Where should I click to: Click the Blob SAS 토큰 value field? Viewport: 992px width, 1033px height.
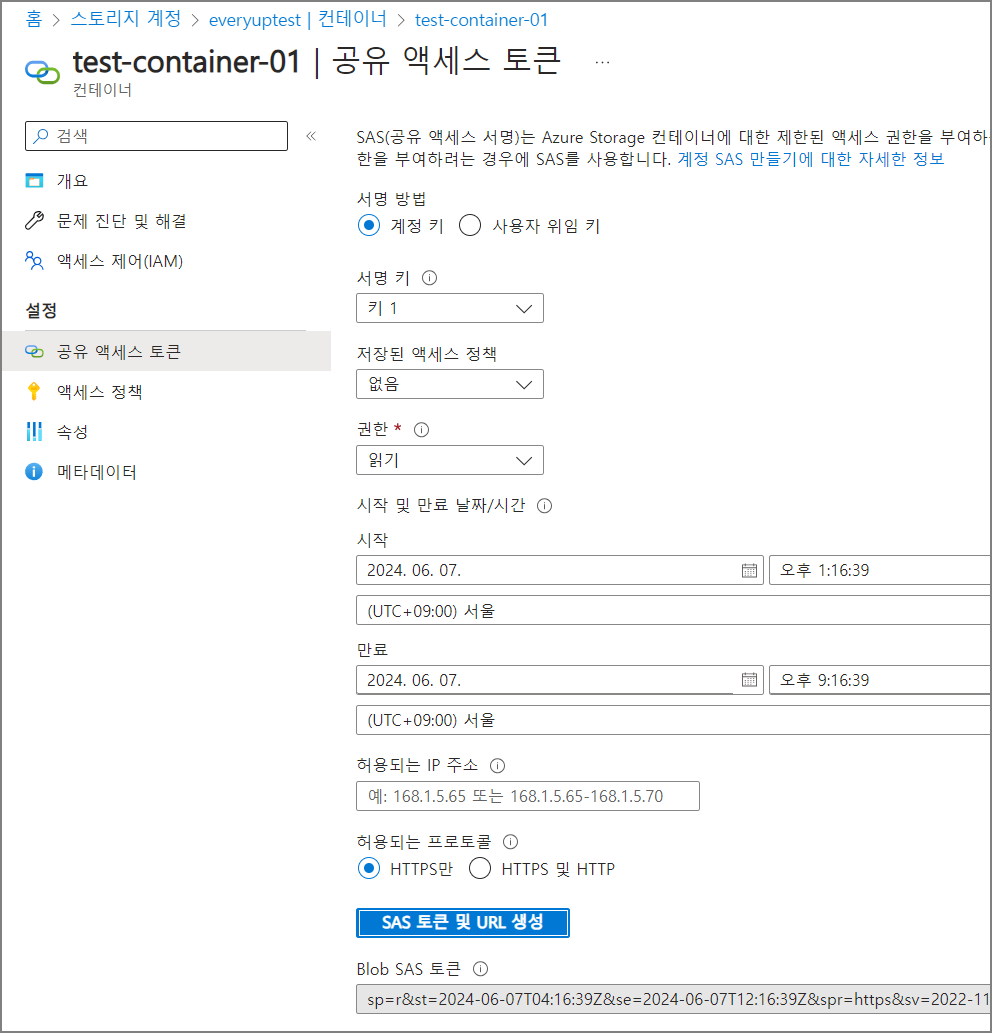pos(673,999)
